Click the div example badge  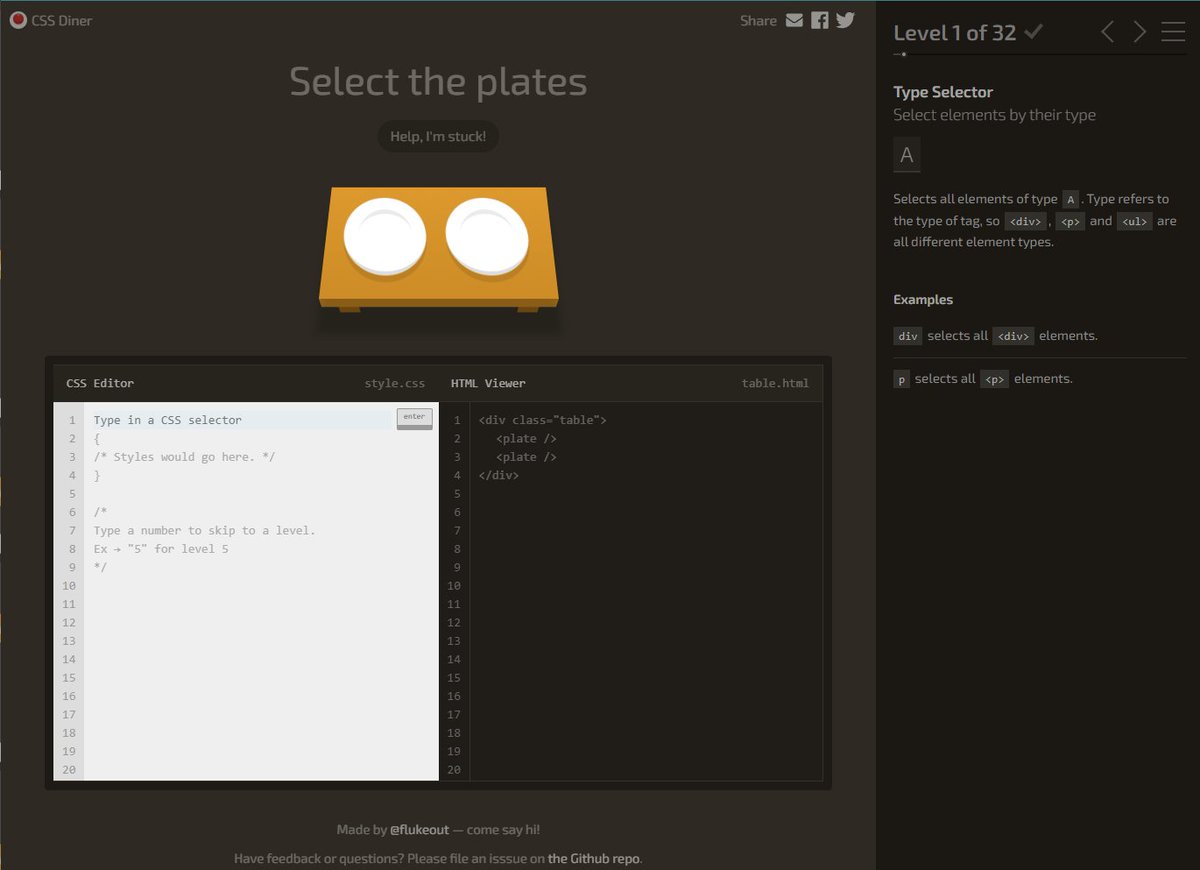pos(907,336)
